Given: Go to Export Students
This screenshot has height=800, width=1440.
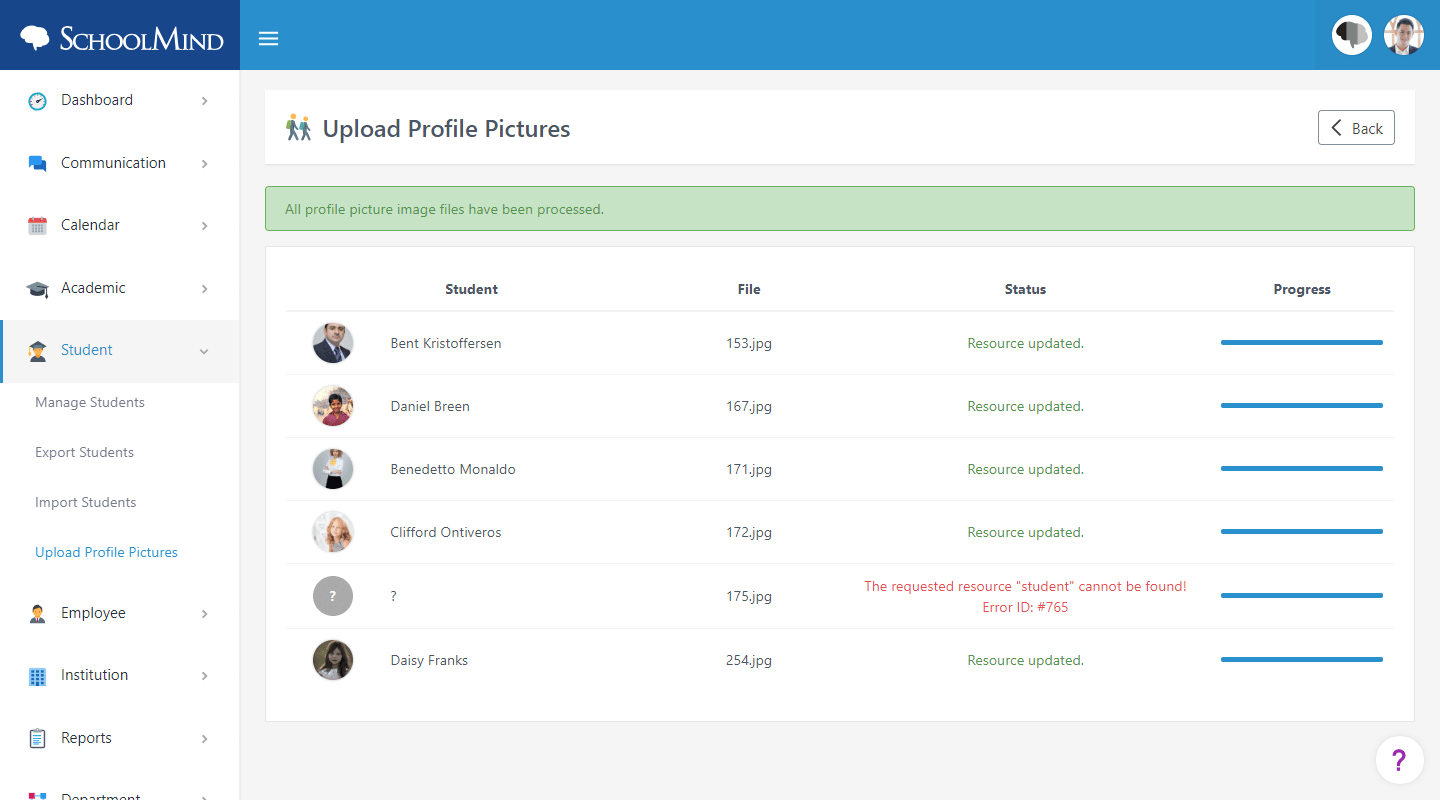Looking at the screenshot, I should click(84, 452).
